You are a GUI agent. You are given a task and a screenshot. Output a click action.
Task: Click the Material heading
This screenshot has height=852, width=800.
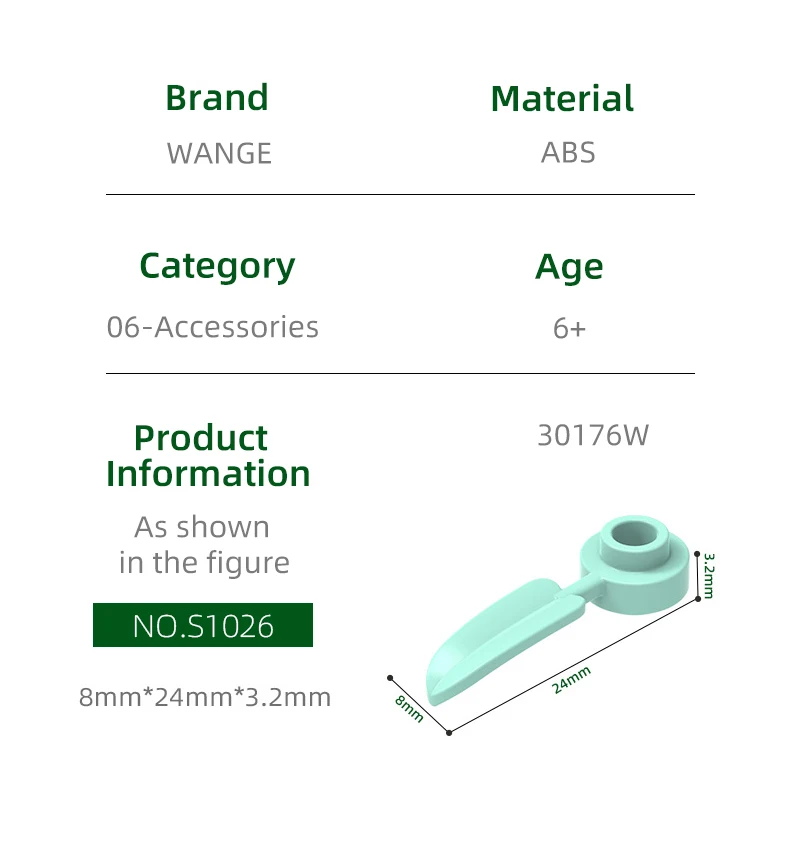pos(562,99)
